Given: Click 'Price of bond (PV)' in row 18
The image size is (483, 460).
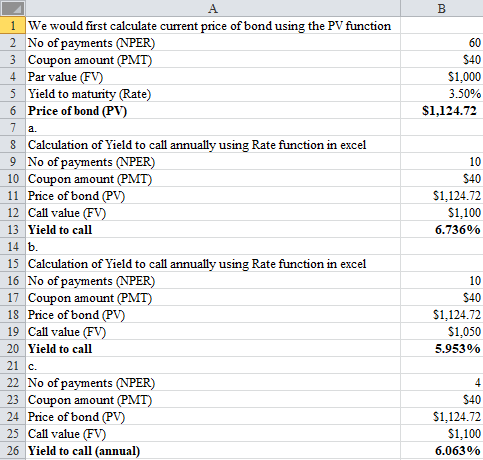Looking at the screenshot, I should coord(213,314).
